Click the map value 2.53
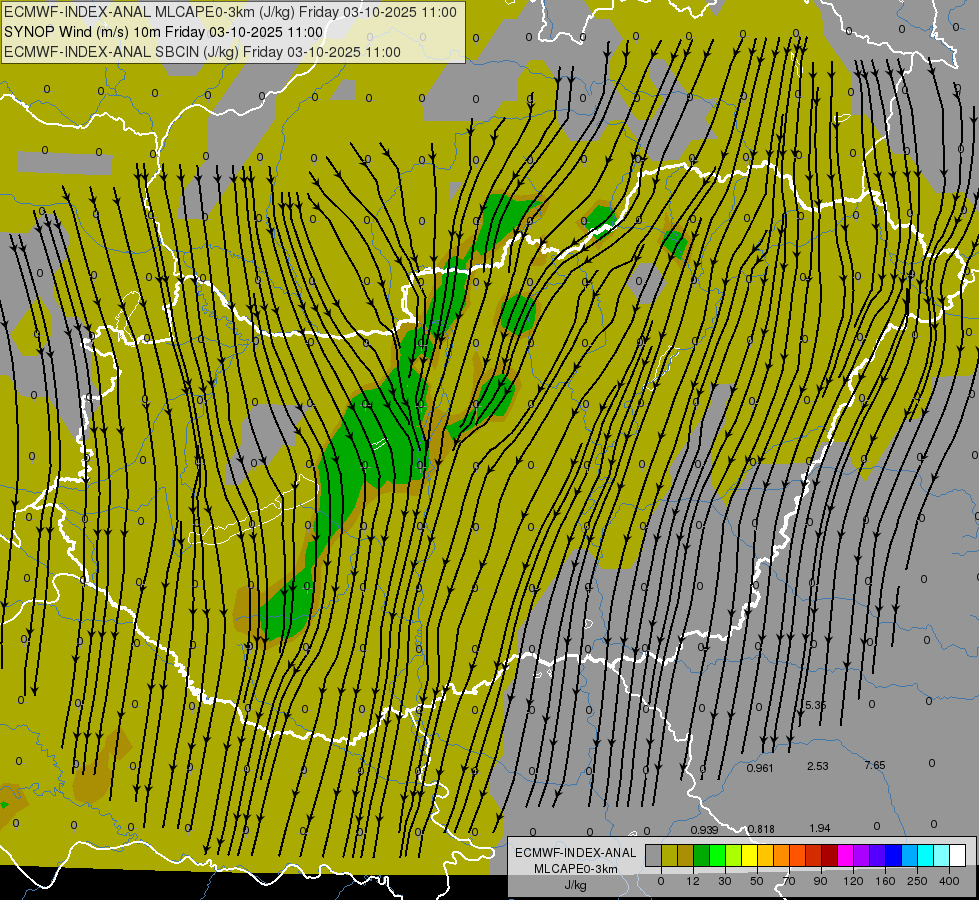 818,766
